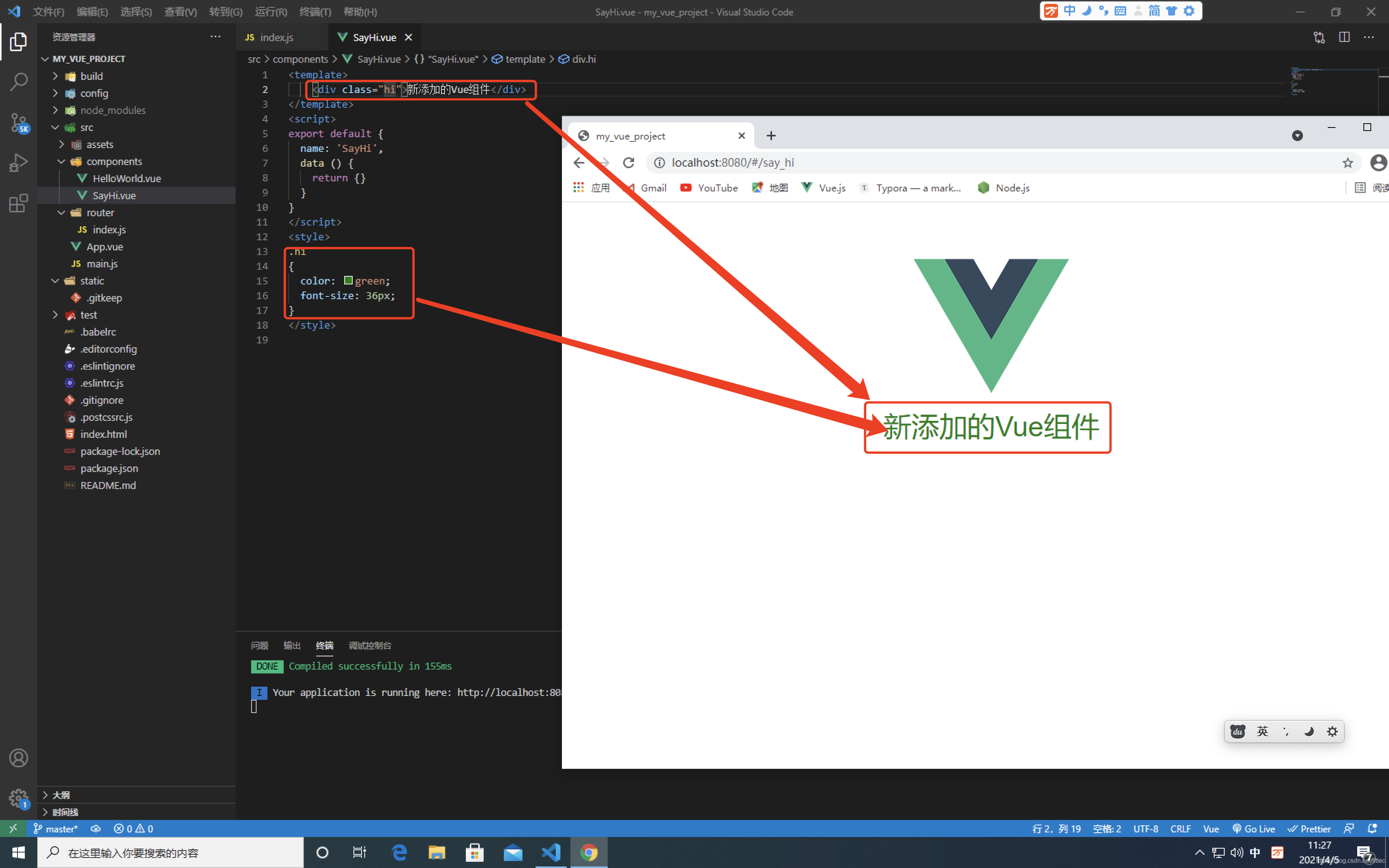Screen dimensions: 1389x868
Task: Open the YouTube bookmark
Action: (709, 188)
